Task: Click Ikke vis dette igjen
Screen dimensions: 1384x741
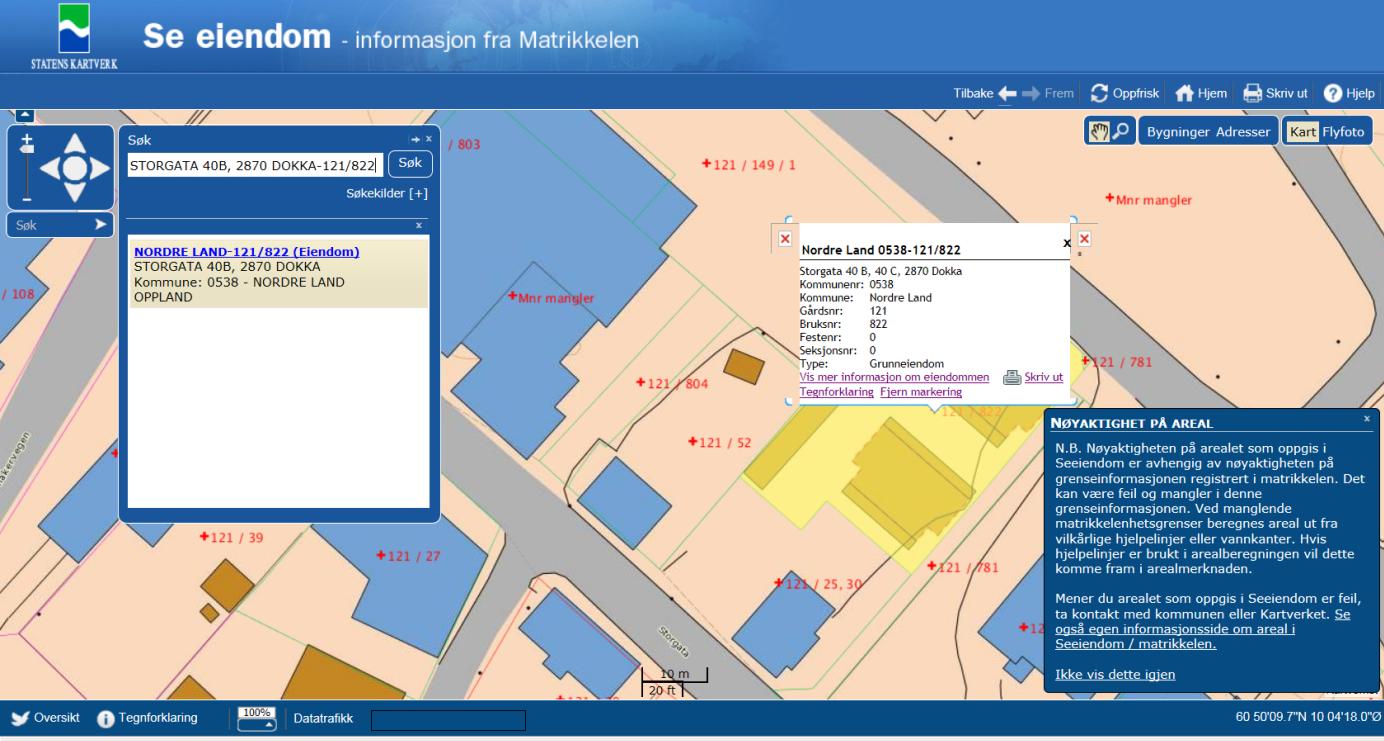Action: pyautogui.click(x=1115, y=674)
